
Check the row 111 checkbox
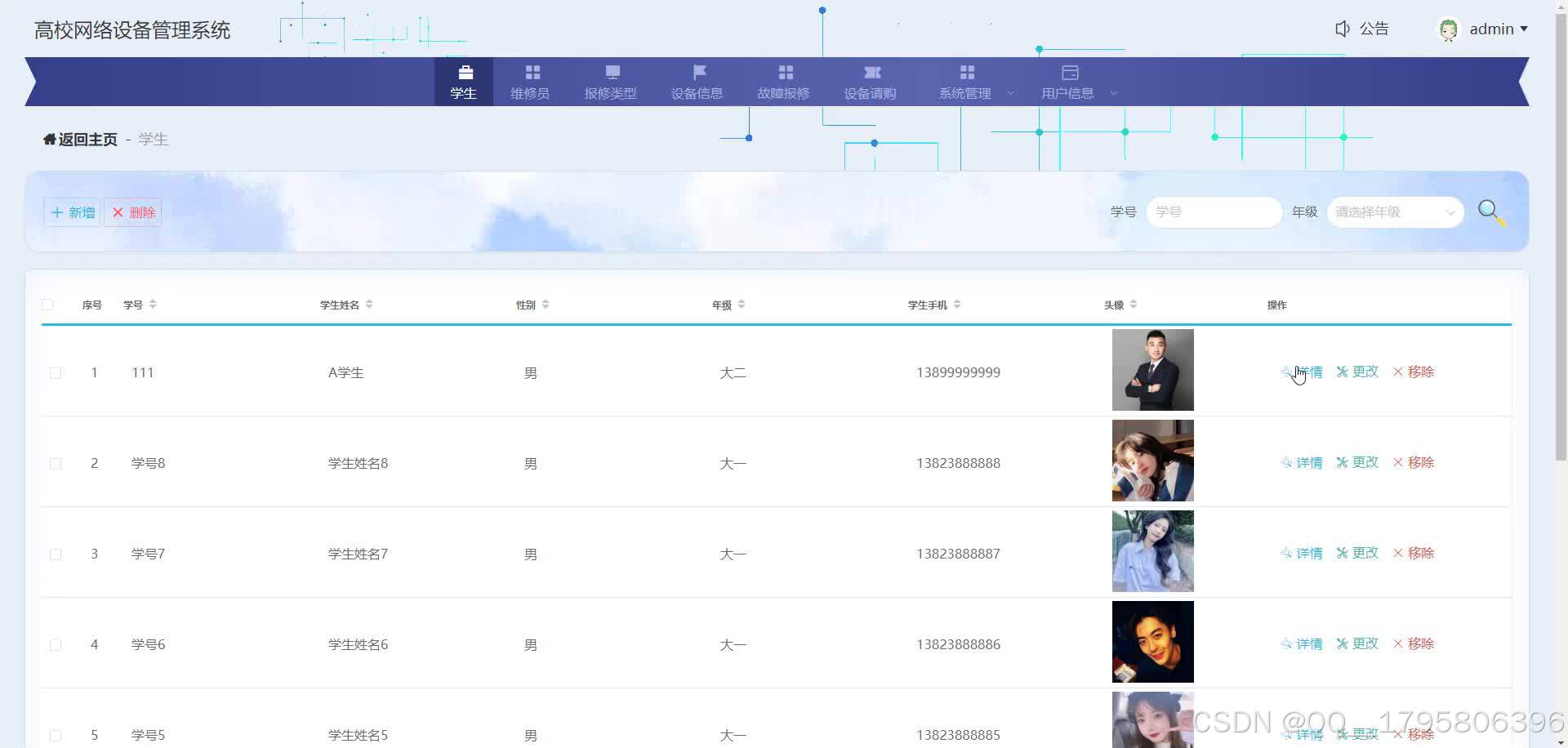click(56, 373)
